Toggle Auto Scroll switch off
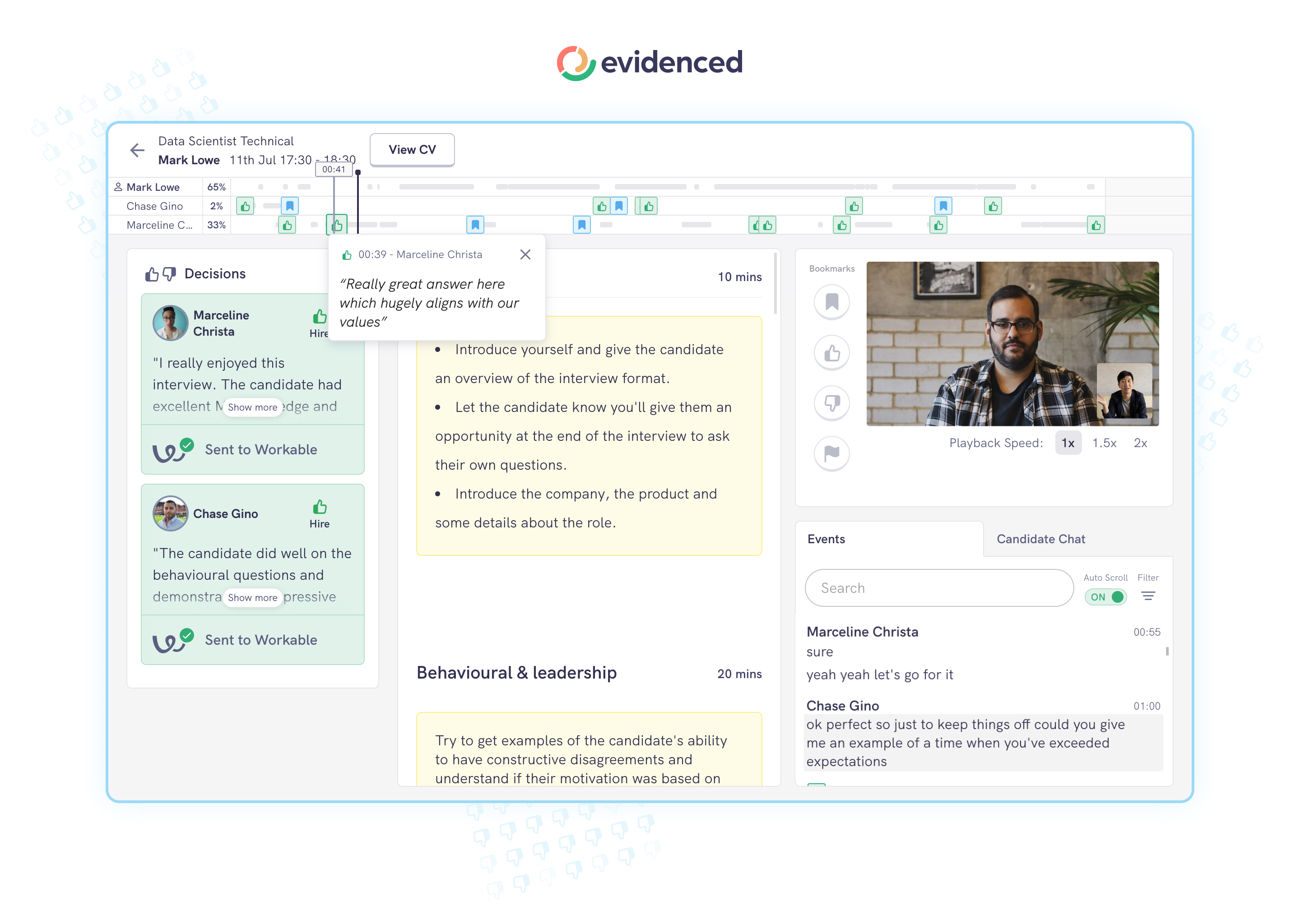 coord(1105,597)
